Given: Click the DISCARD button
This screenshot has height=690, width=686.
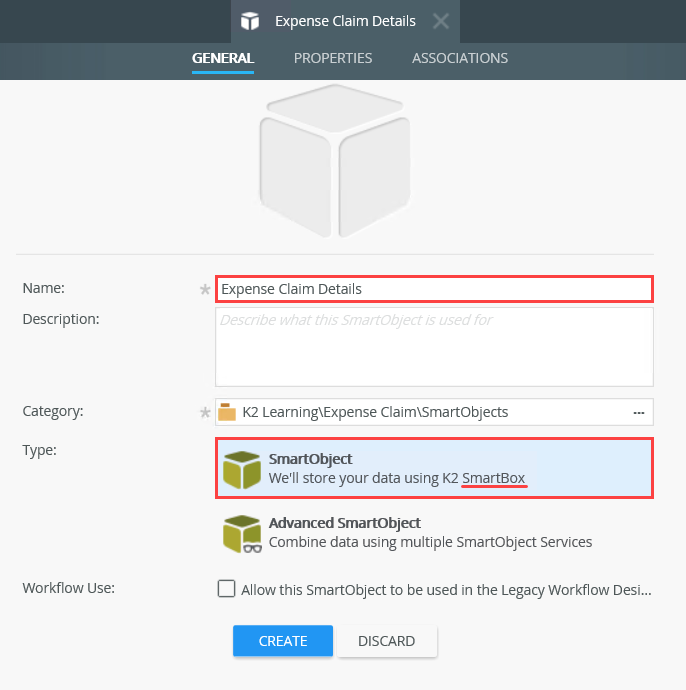Looking at the screenshot, I should [x=387, y=641].
